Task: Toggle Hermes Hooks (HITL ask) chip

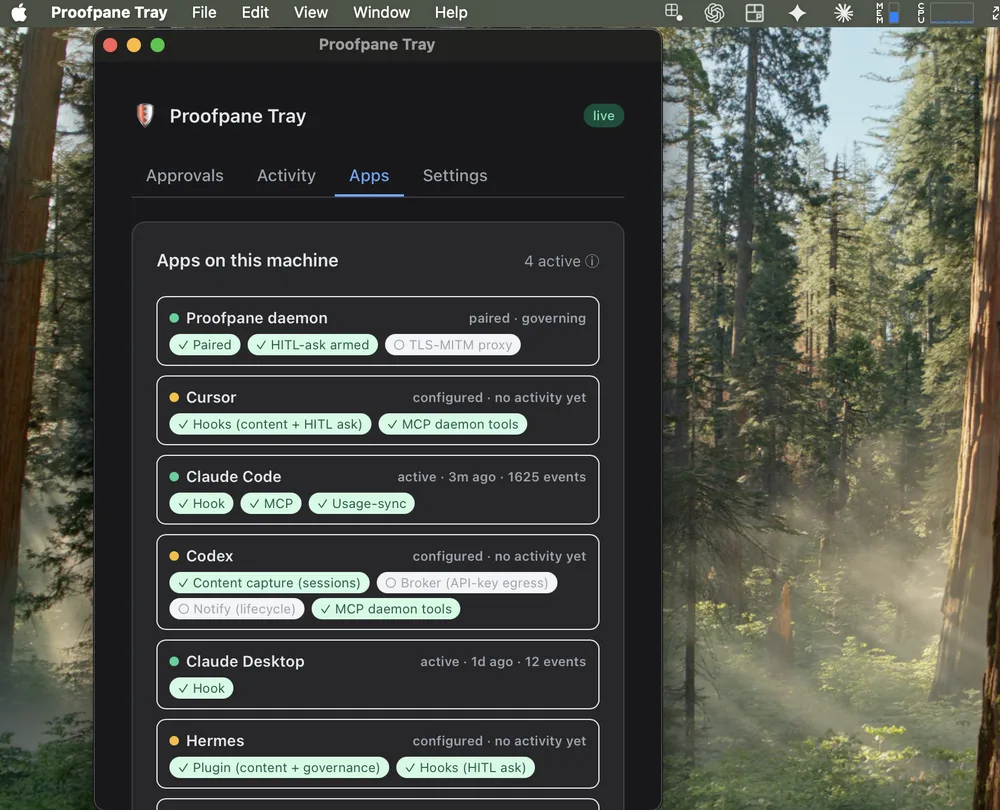Action: (466, 767)
